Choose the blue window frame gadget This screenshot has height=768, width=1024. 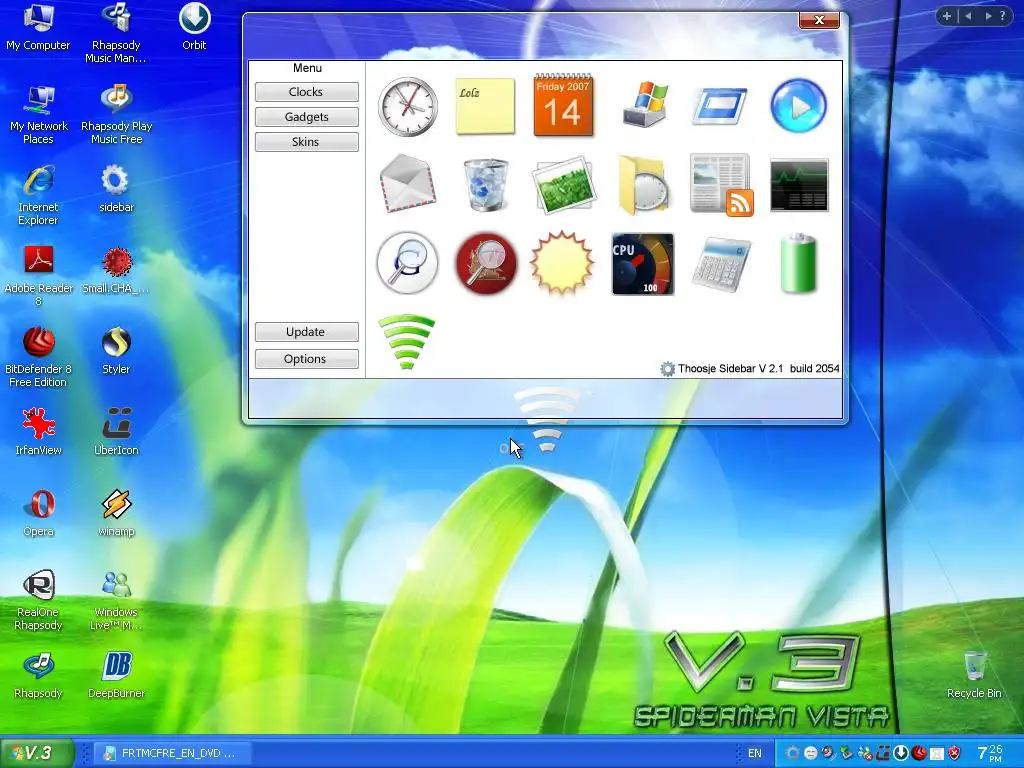(720, 106)
